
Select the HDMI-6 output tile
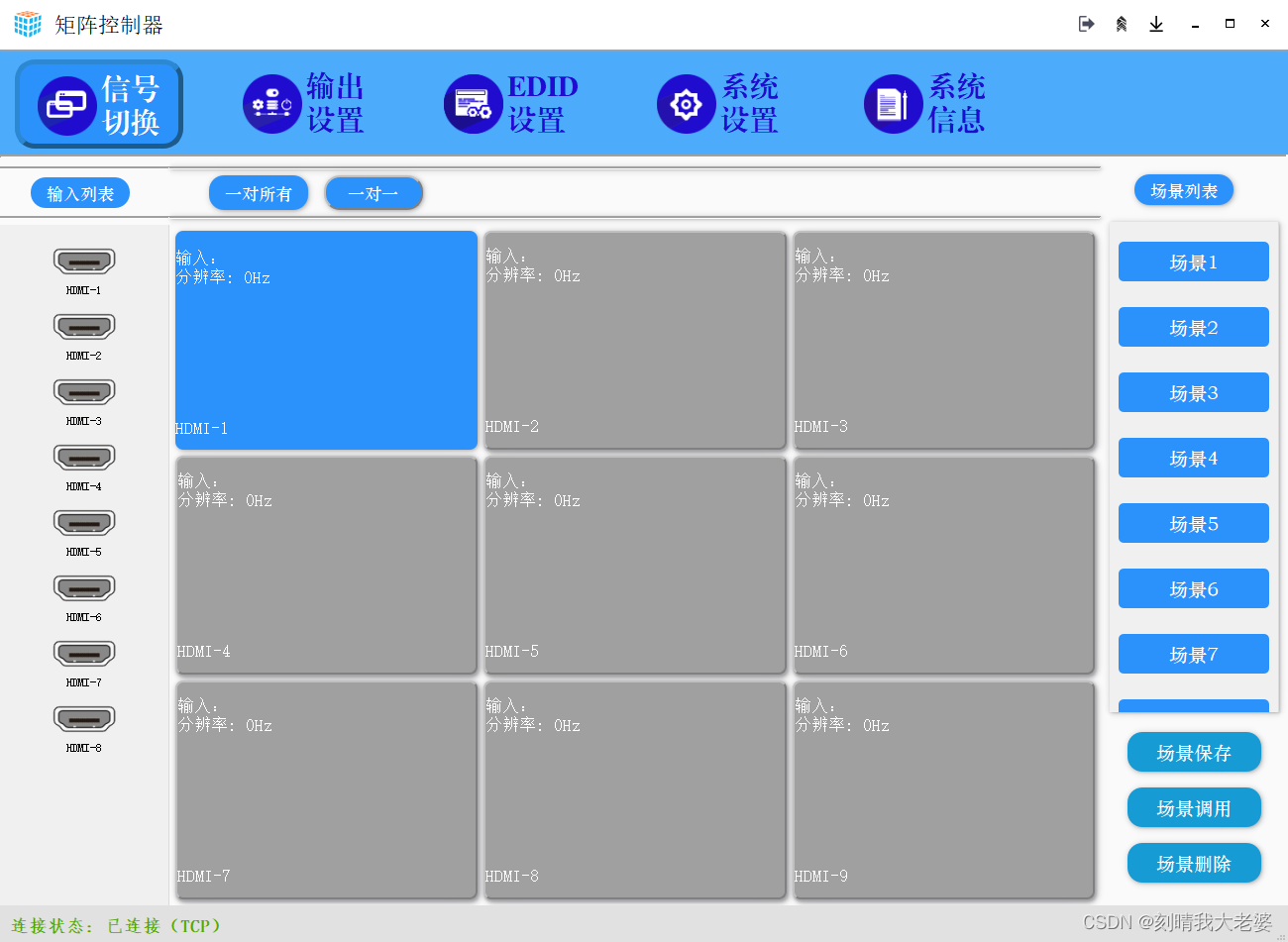pyautogui.click(x=944, y=565)
